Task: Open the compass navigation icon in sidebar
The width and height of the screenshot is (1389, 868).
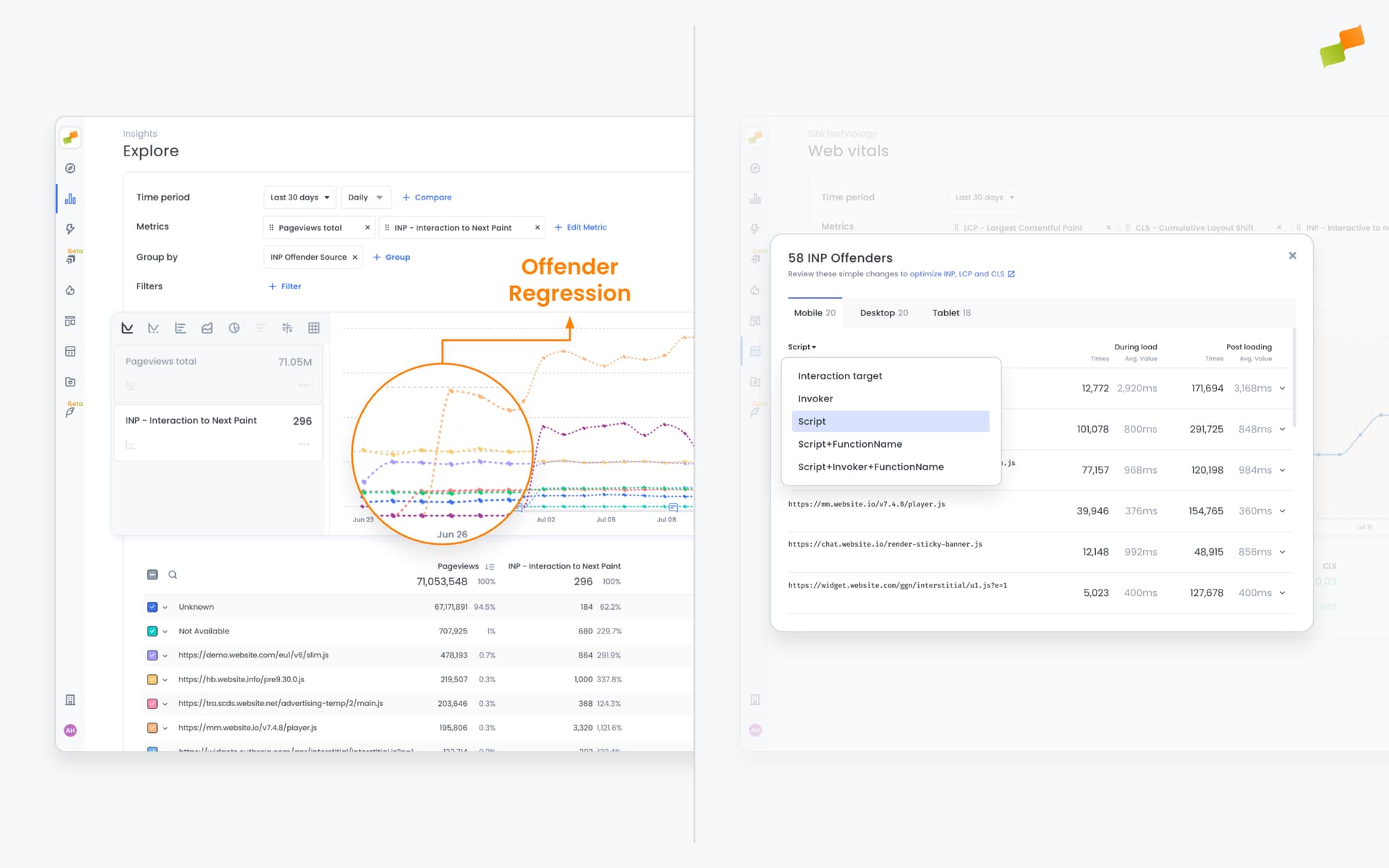Action: tap(70, 168)
